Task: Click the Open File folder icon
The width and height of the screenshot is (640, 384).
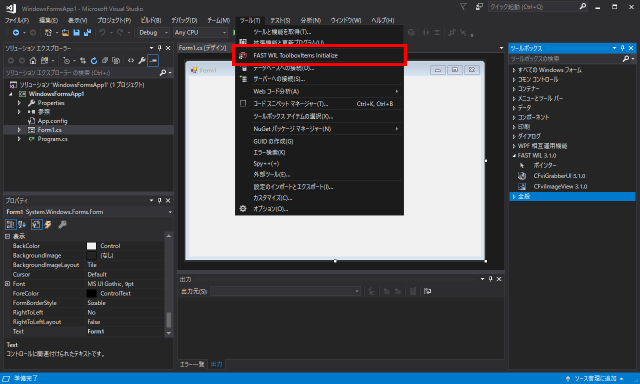Action: (x=65, y=32)
